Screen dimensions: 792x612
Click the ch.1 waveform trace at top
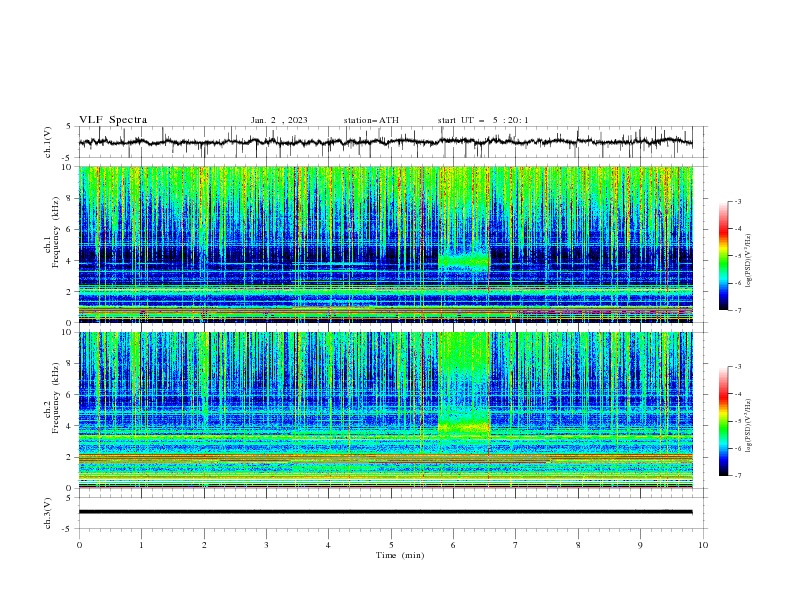point(385,142)
